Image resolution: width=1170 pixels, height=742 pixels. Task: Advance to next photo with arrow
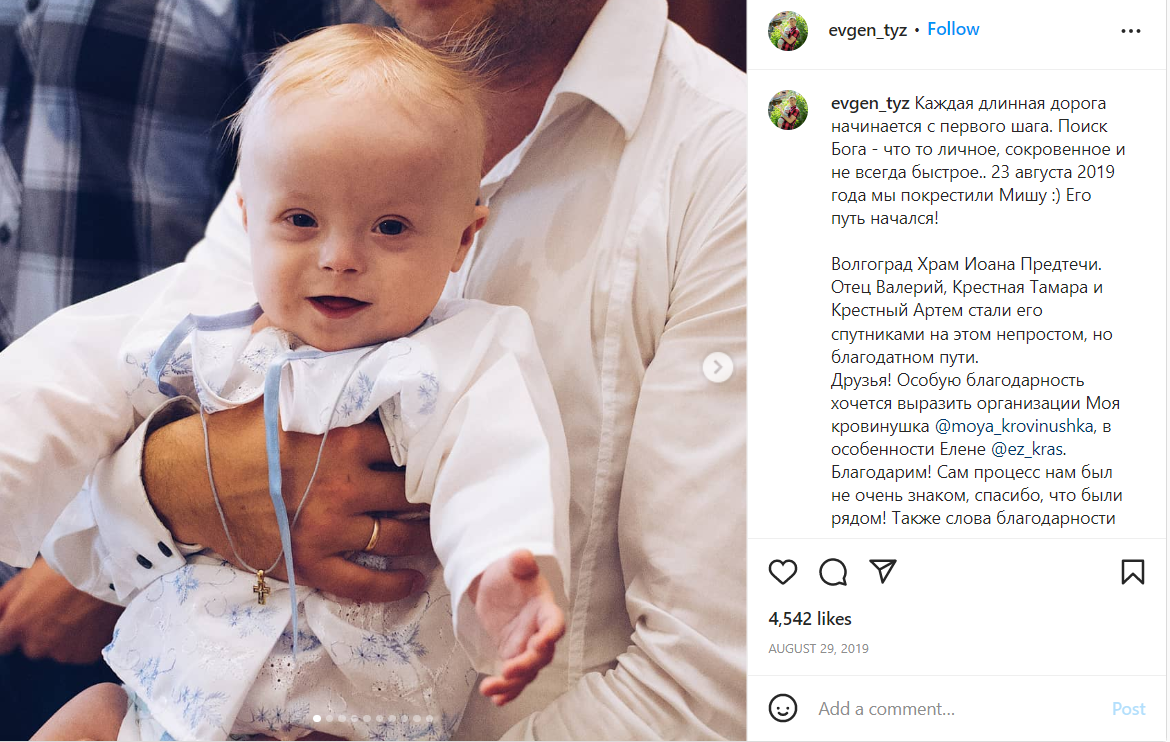tap(717, 367)
